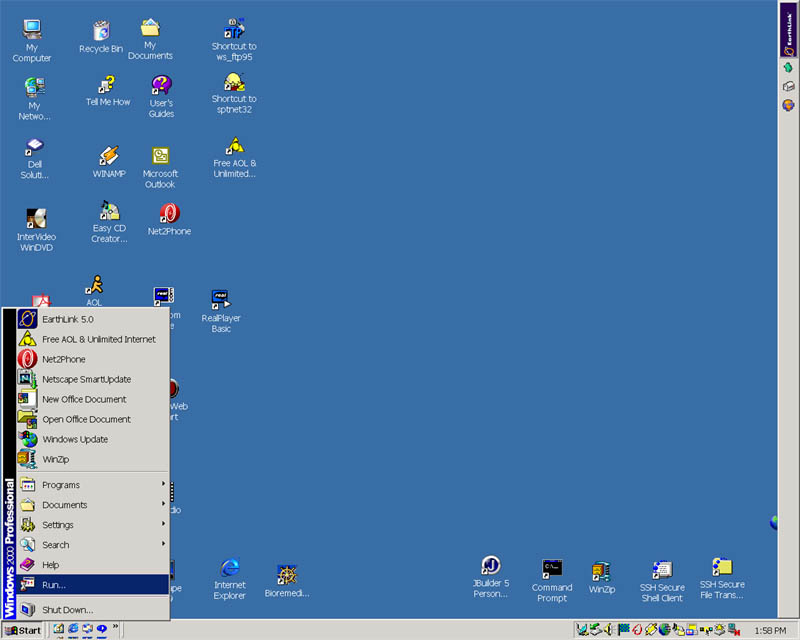Open SSH Secure Shell Client icon
The height and width of the screenshot is (640, 800).
pyautogui.click(x=662, y=581)
